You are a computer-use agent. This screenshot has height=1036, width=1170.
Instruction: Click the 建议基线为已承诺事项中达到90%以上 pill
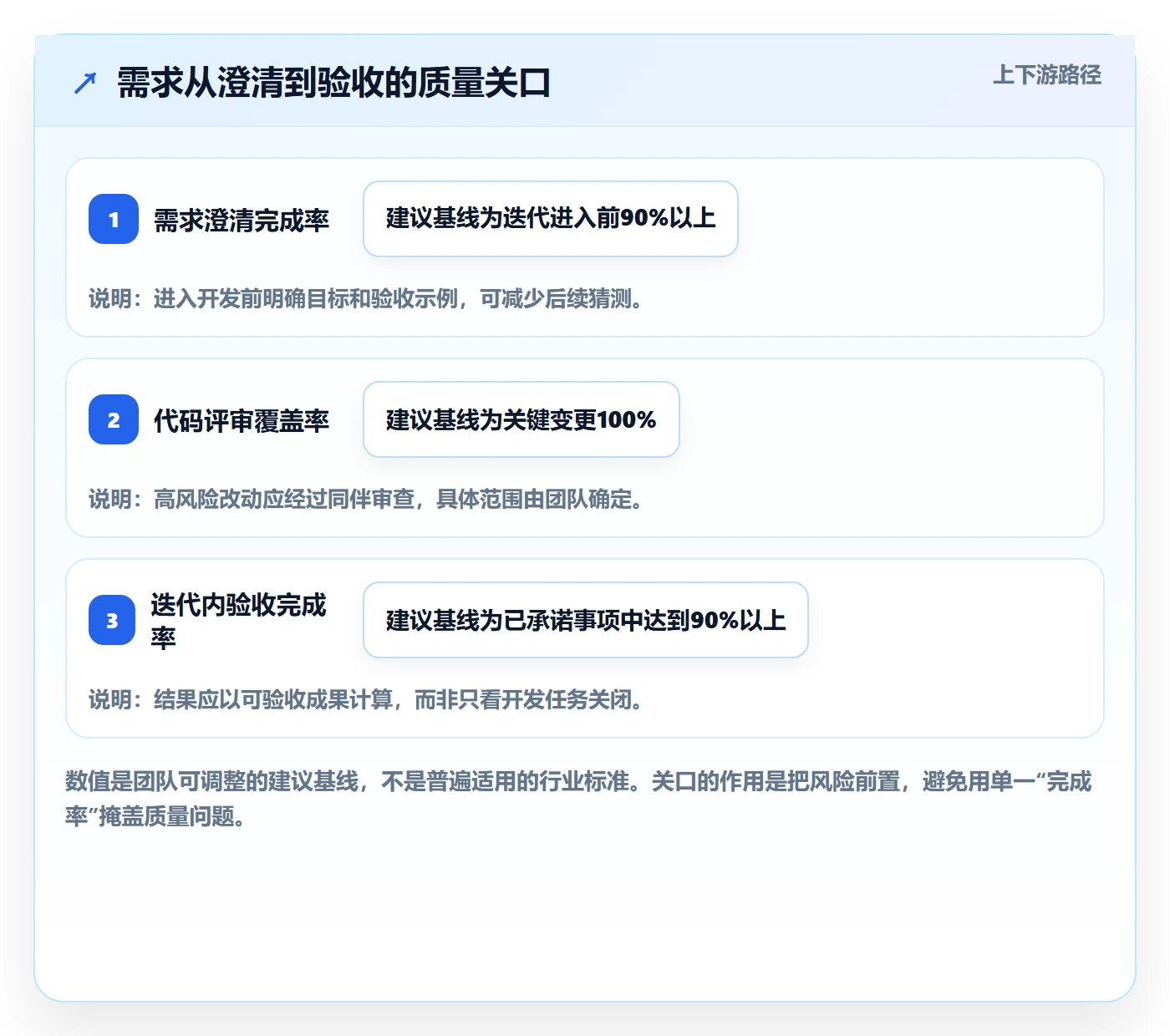pos(586,620)
